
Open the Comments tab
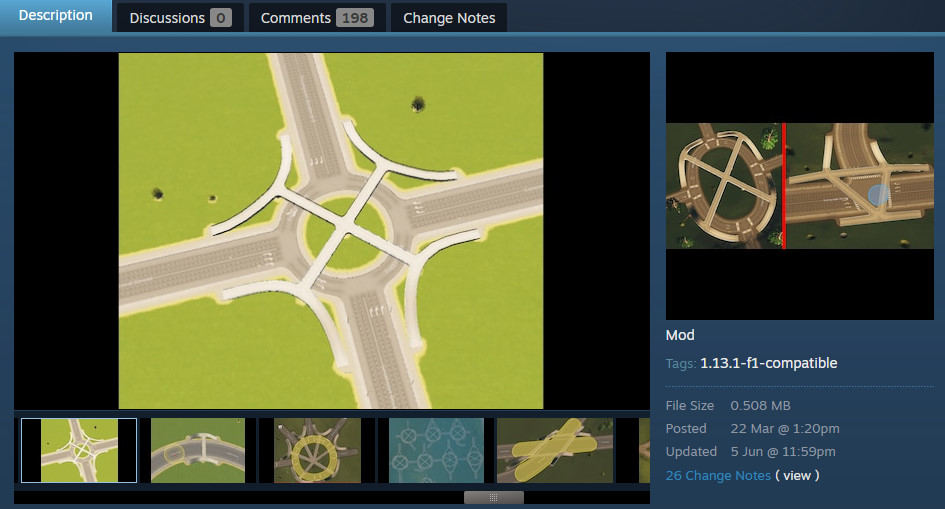click(317, 18)
